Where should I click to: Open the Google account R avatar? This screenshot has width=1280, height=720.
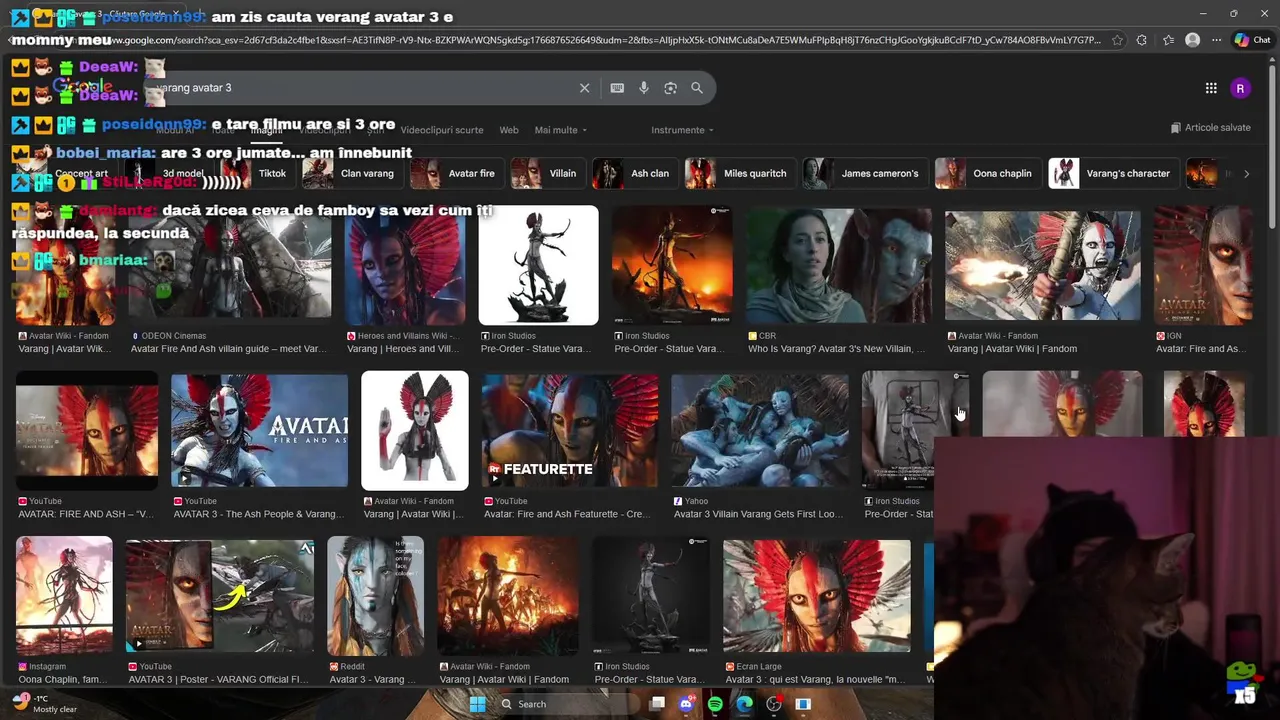[x=1240, y=88]
